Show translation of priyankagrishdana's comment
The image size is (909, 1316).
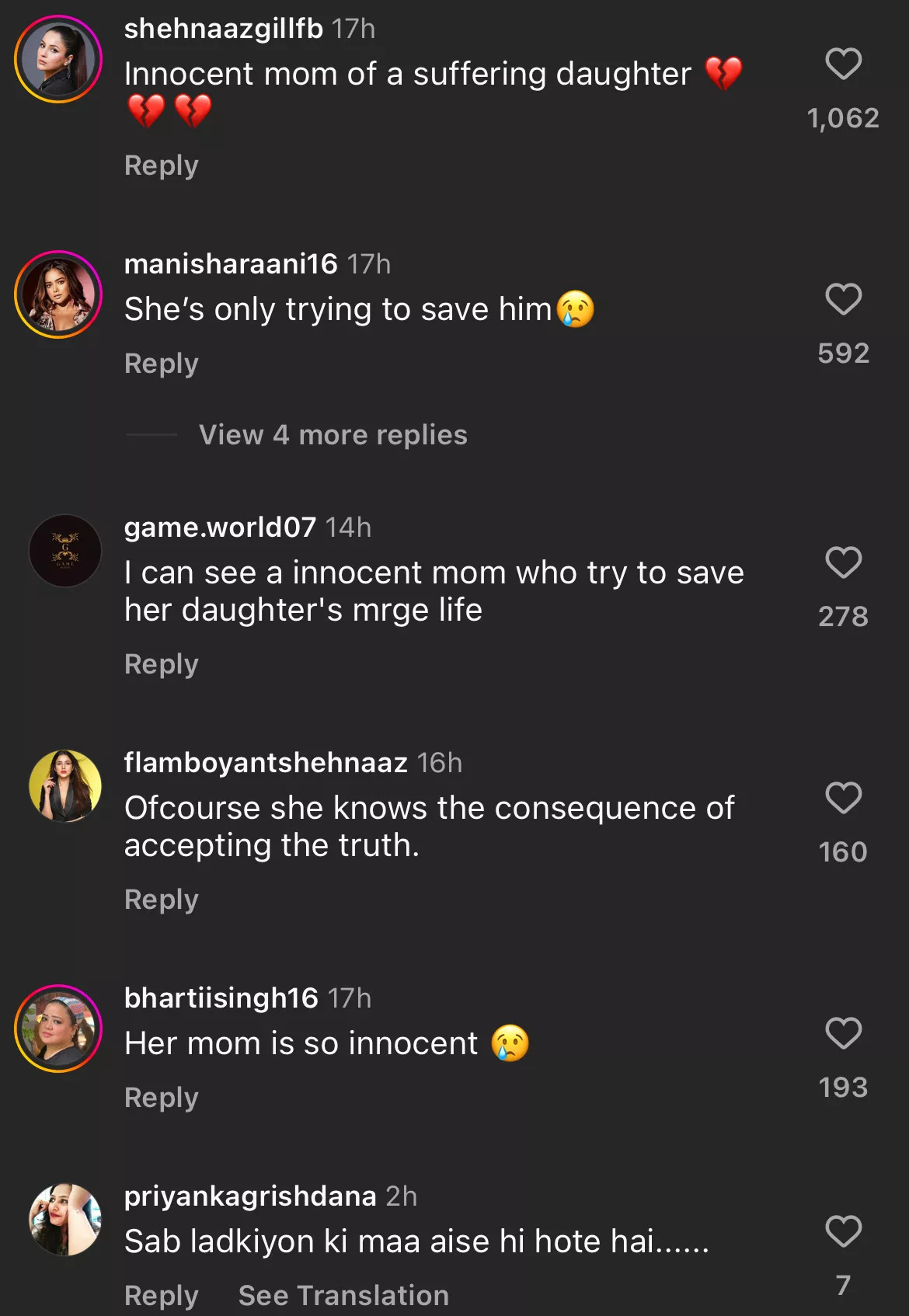343,1295
